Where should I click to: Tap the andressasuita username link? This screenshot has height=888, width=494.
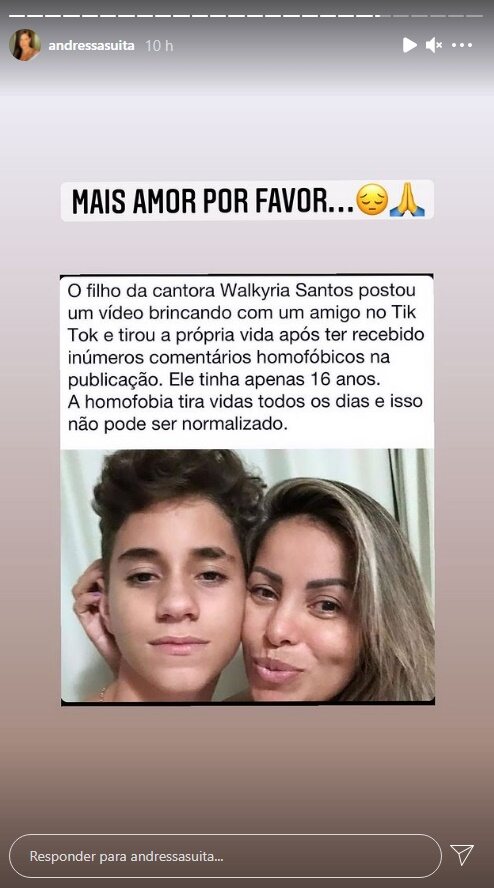tap(91, 46)
